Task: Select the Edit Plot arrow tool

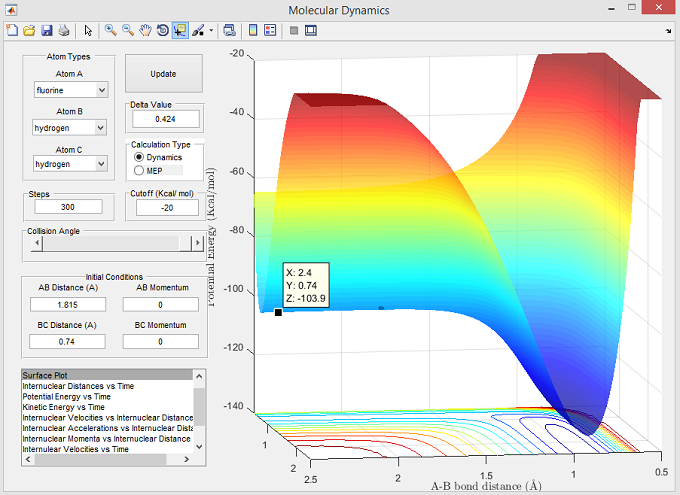Action: point(88,30)
